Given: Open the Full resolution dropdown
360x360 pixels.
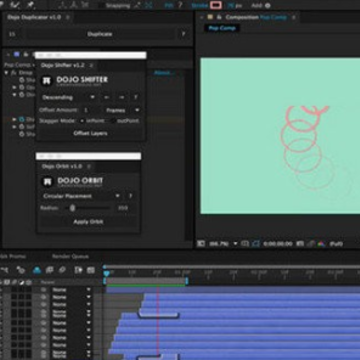Looking at the screenshot, I should pos(337,244).
